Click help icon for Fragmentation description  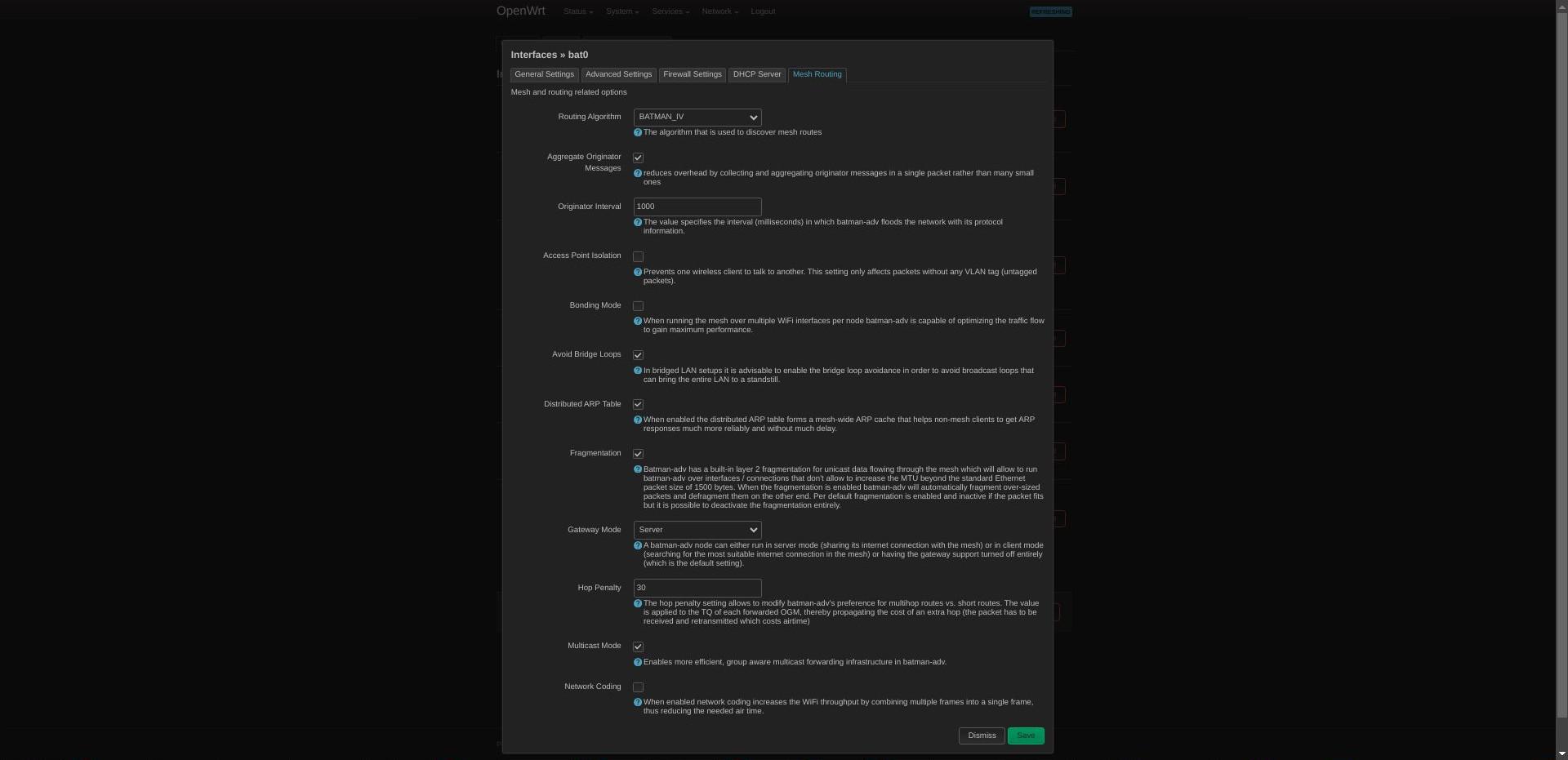[638, 469]
